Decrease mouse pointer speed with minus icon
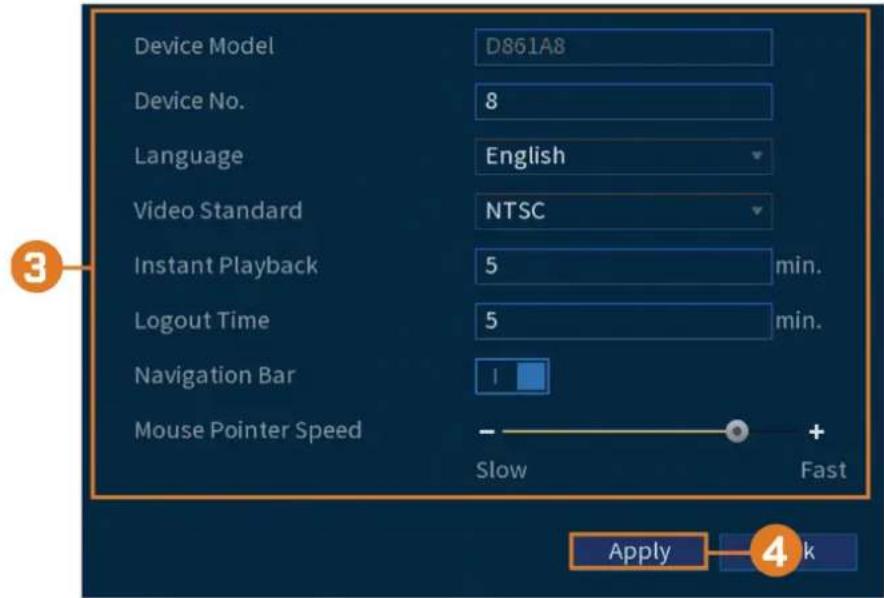 [x=487, y=432]
